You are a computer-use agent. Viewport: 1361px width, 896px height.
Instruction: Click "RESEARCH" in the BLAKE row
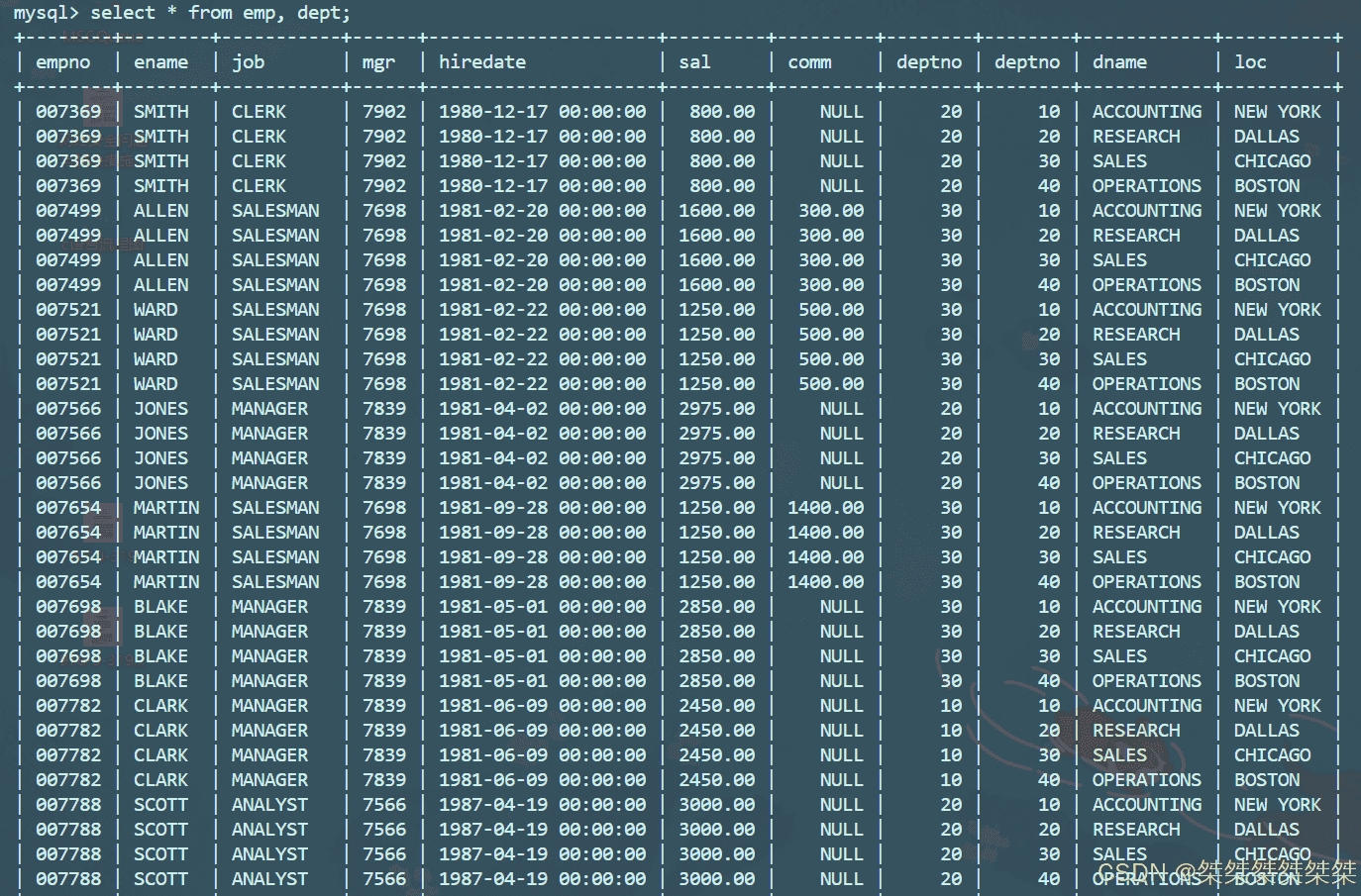[x=1136, y=632]
